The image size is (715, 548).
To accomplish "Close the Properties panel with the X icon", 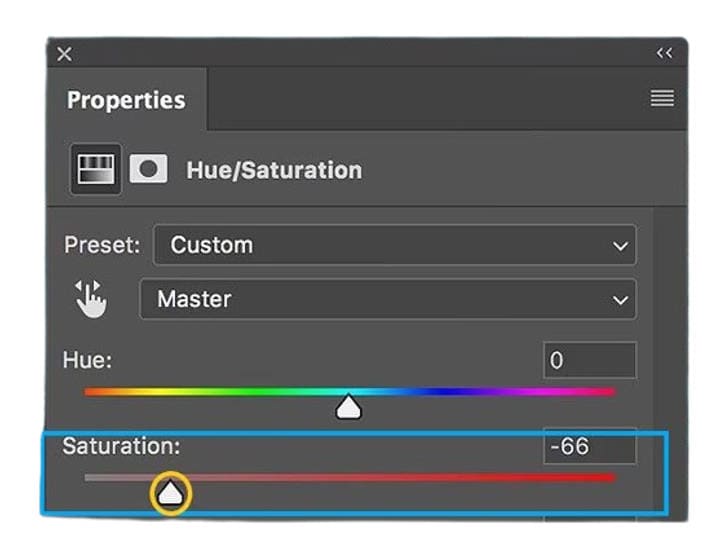I will click(64, 54).
